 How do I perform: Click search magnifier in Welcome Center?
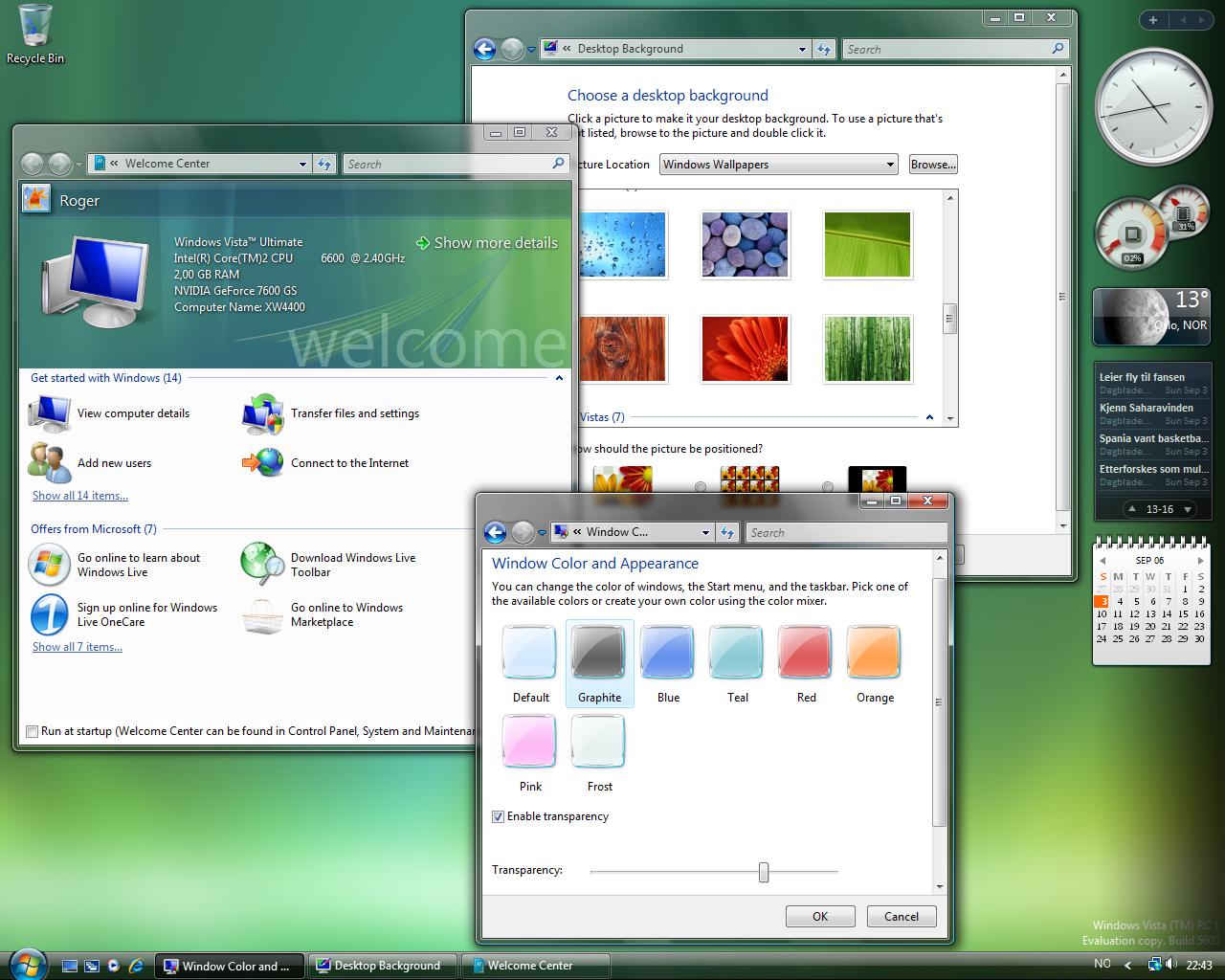558,164
